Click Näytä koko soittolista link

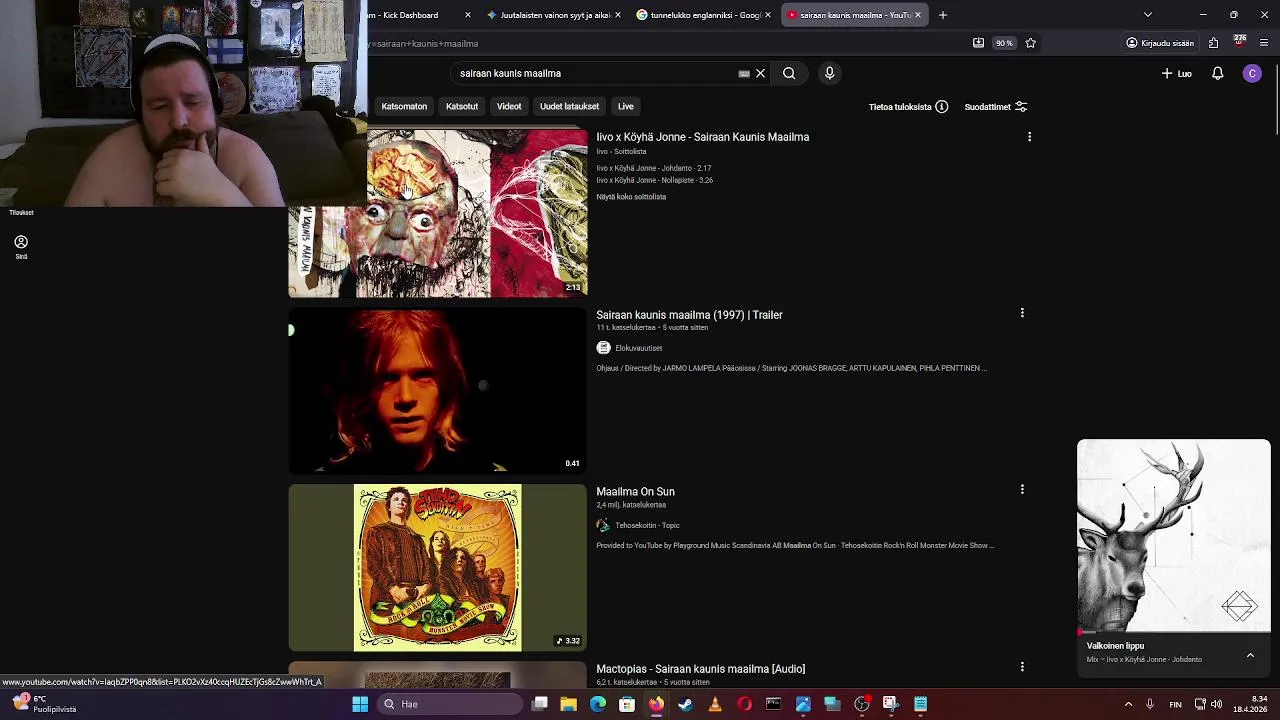[631, 197]
